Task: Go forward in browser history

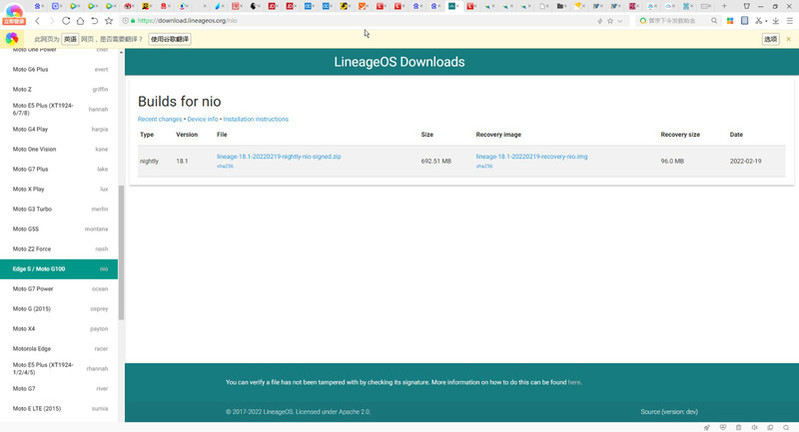Action: tap(51, 21)
